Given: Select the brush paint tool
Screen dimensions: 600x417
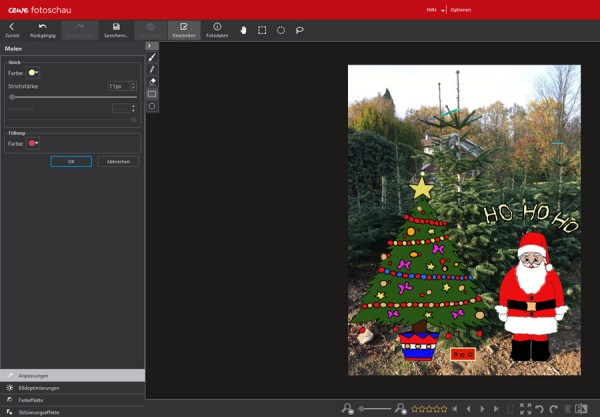Looking at the screenshot, I should pyautogui.click(x=152, y=57).
